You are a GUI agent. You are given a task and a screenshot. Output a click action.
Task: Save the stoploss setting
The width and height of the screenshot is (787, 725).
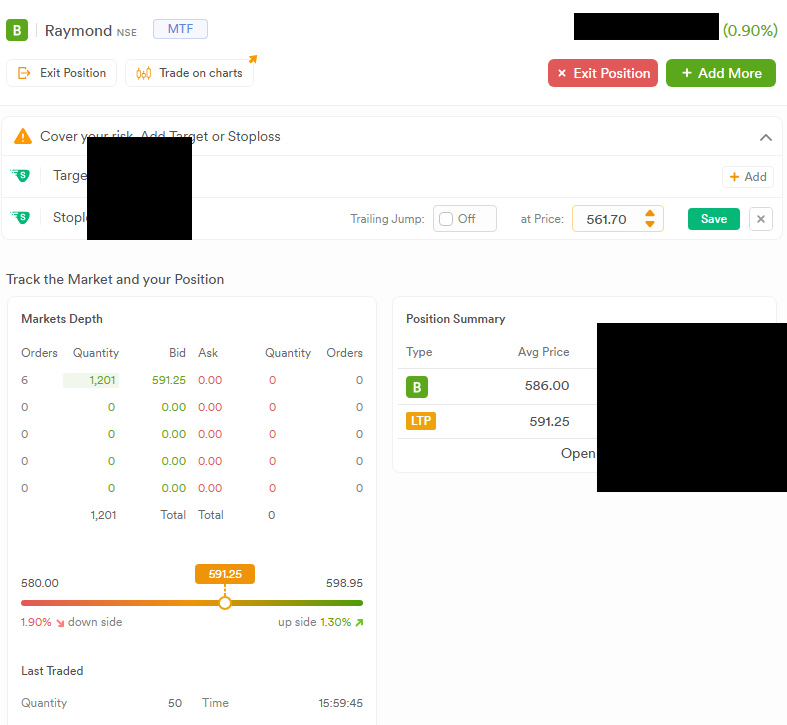click(x=714, y=219)
